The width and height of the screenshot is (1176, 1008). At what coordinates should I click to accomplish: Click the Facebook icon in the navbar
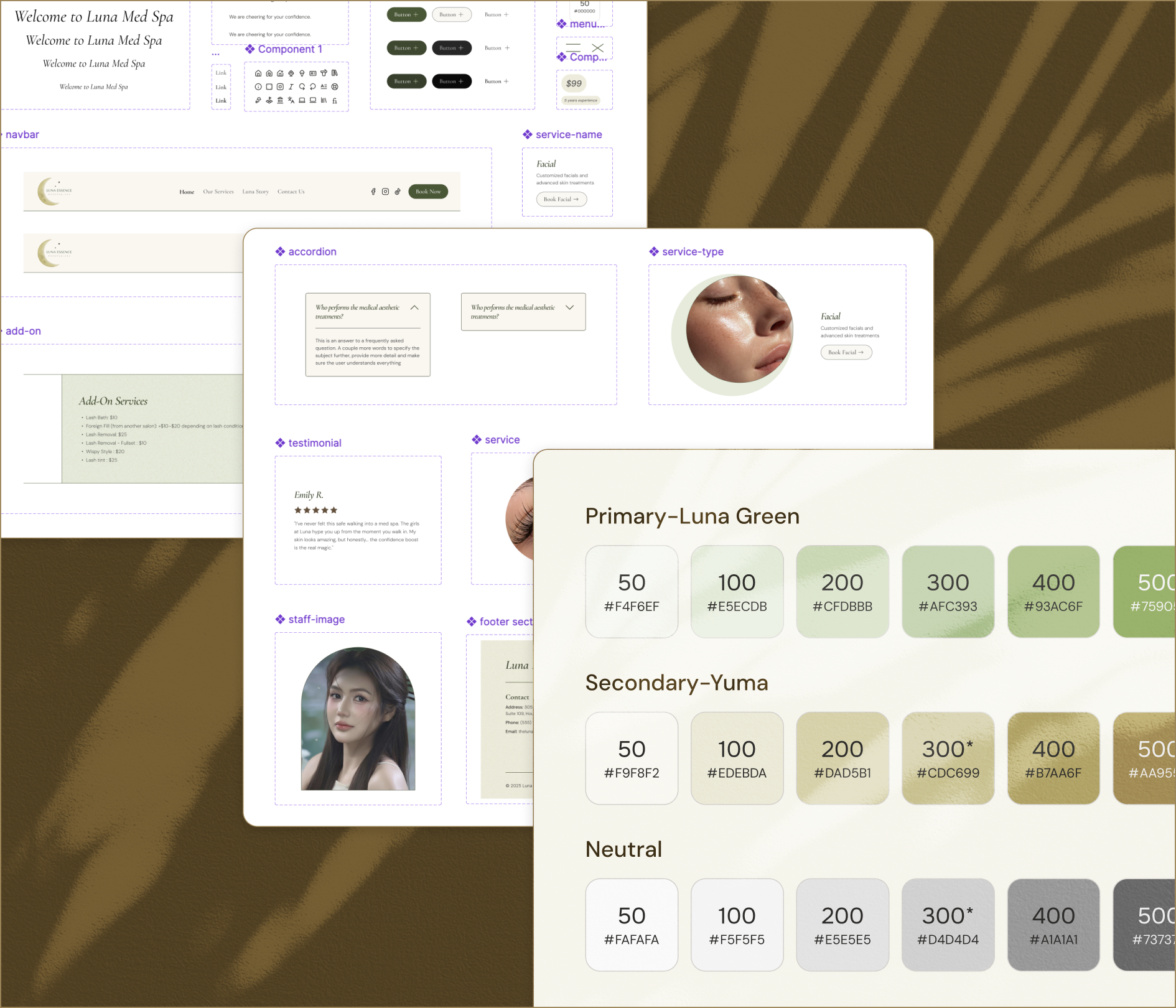click(373, 192)
